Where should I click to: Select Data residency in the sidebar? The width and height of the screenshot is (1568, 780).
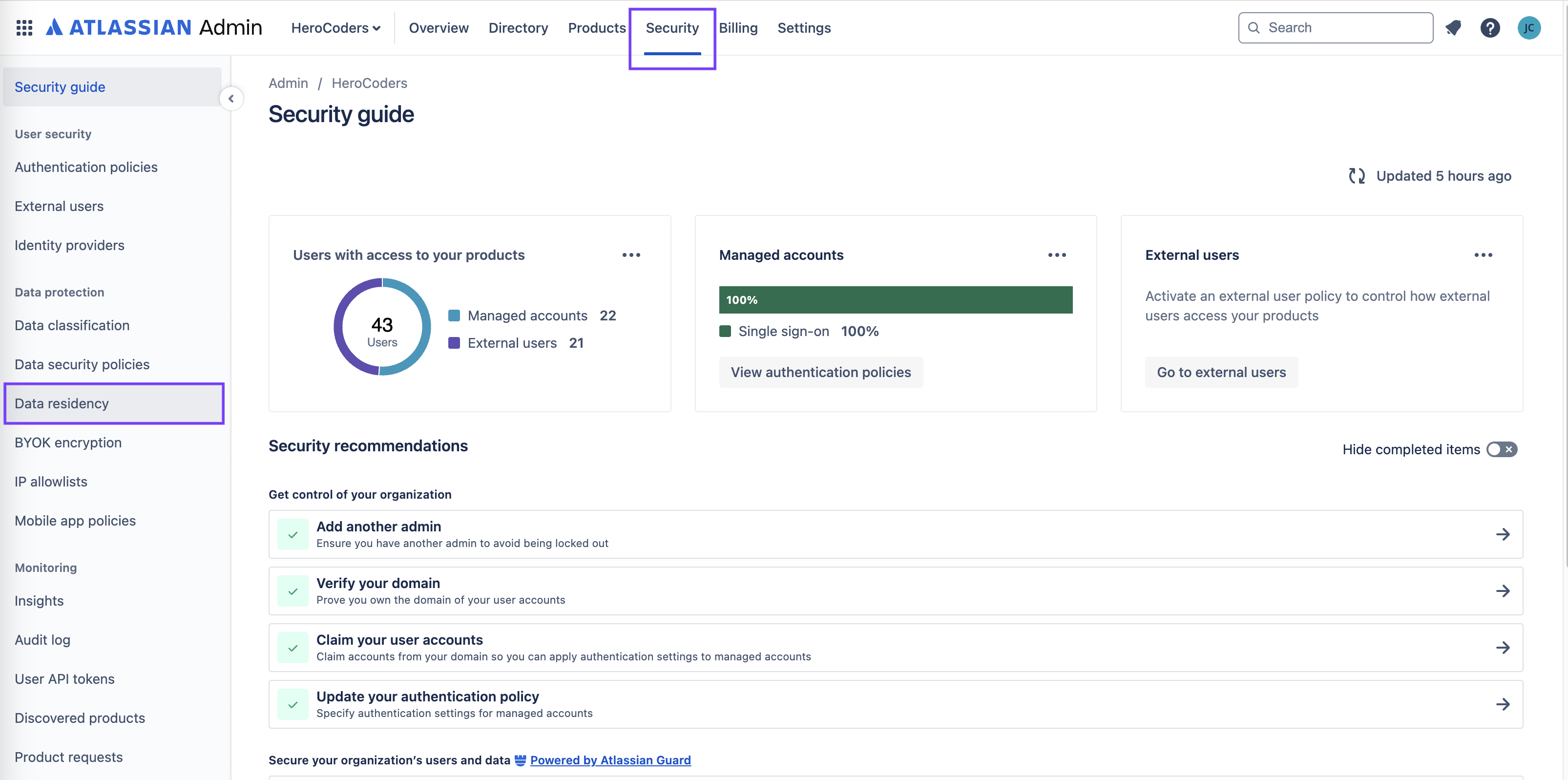[62, 404]
